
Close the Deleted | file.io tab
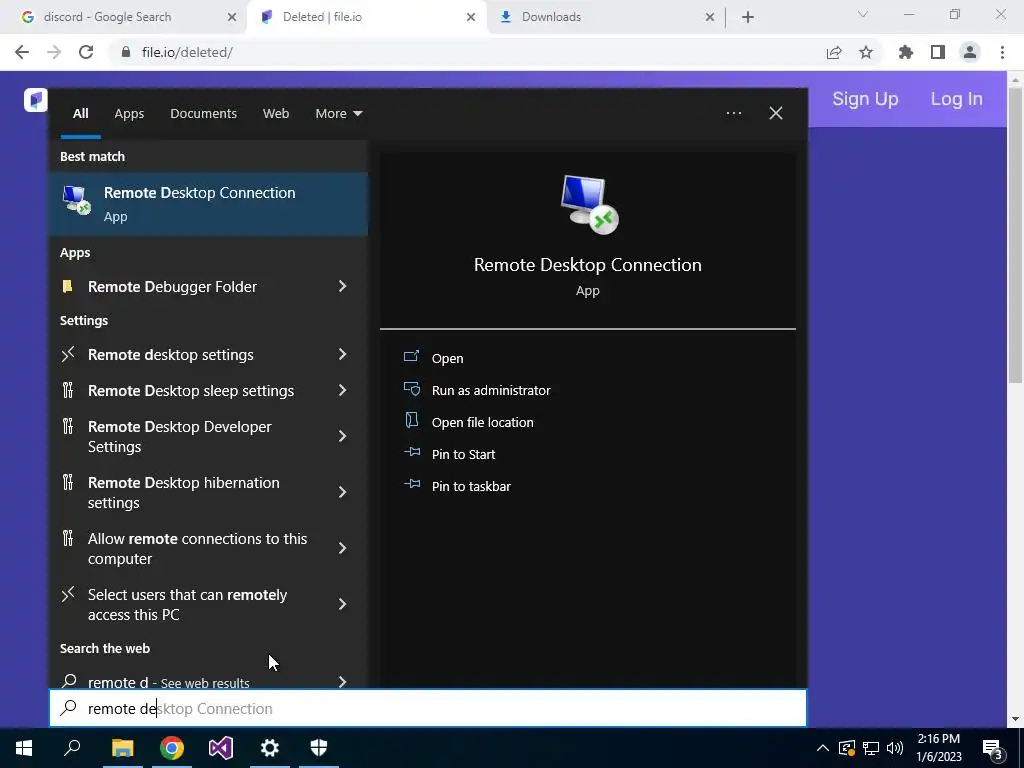(x=471, y=17)
